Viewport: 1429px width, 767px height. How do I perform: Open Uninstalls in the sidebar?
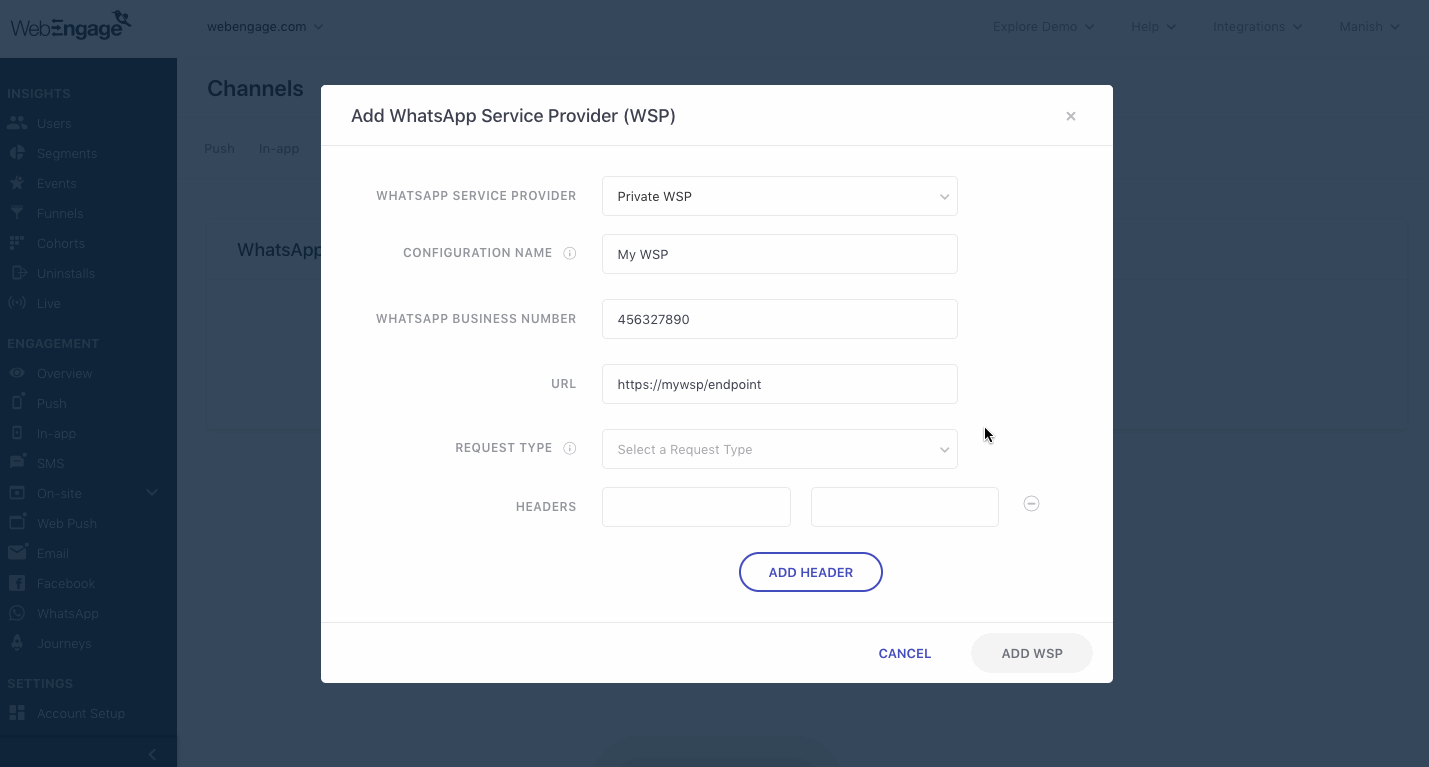[x=66, y=274]
